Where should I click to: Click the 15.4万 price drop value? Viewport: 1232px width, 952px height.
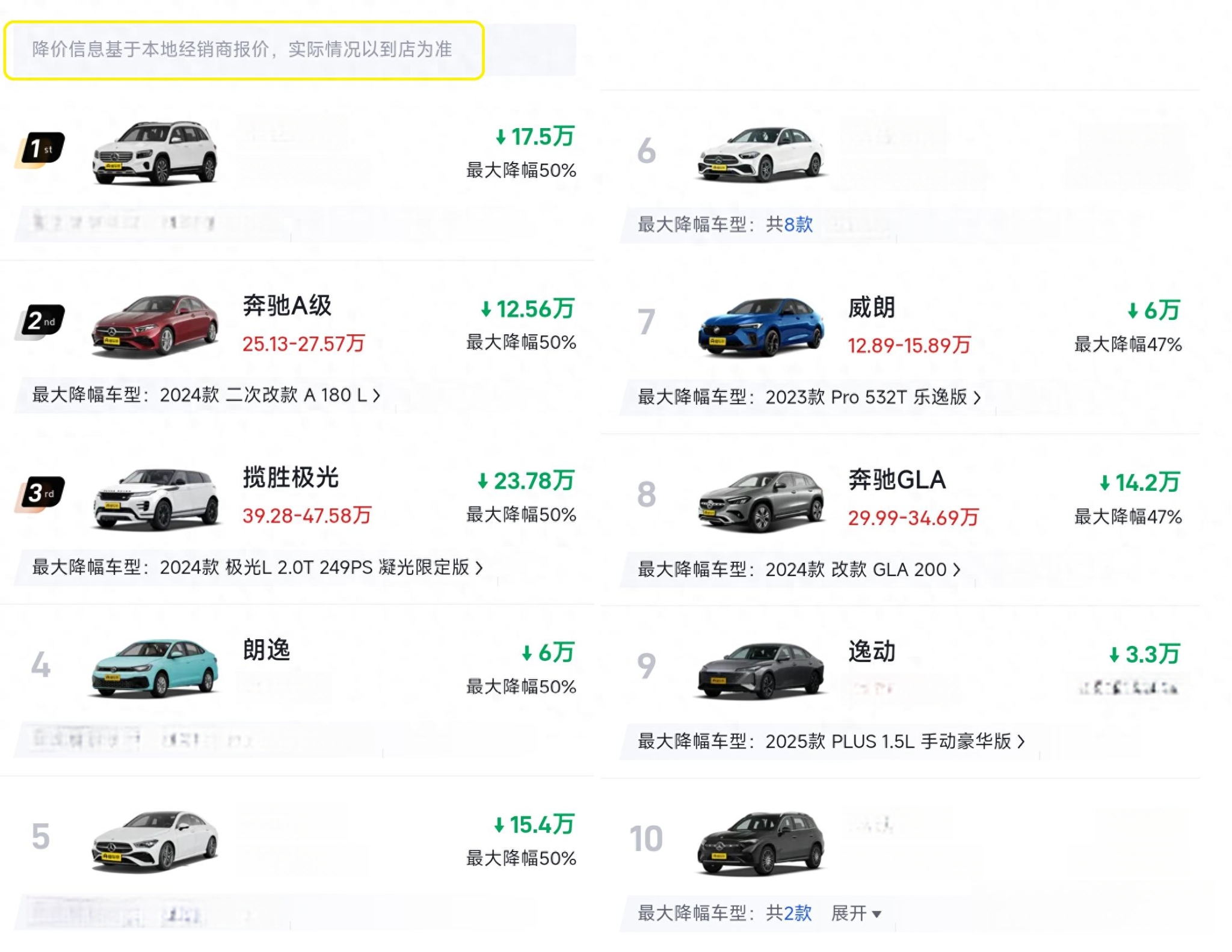pyautogui.click(x=534, y=825)
